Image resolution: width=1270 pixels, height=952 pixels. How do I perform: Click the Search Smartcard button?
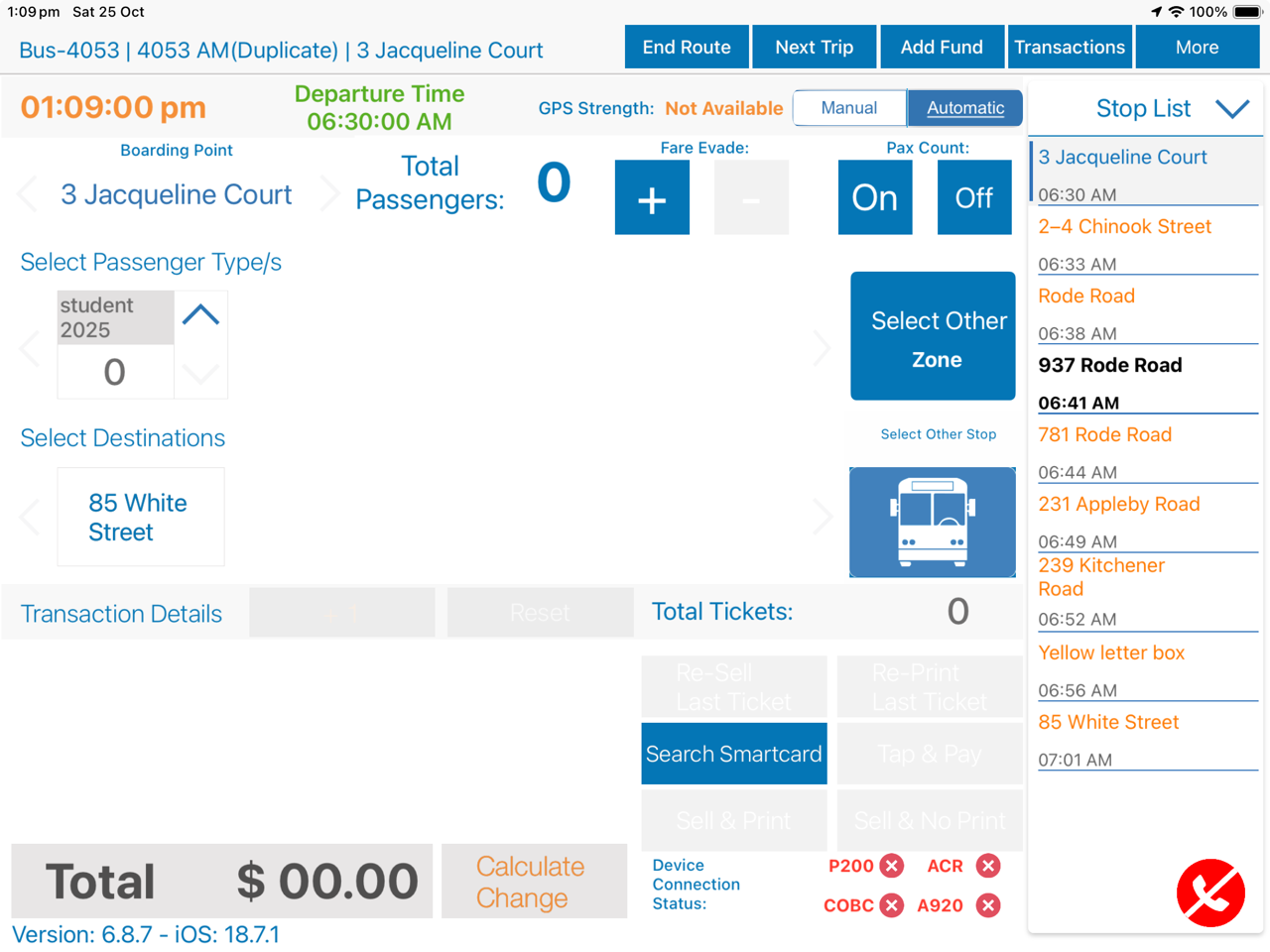pyautogui.click(x=733, y=754)
